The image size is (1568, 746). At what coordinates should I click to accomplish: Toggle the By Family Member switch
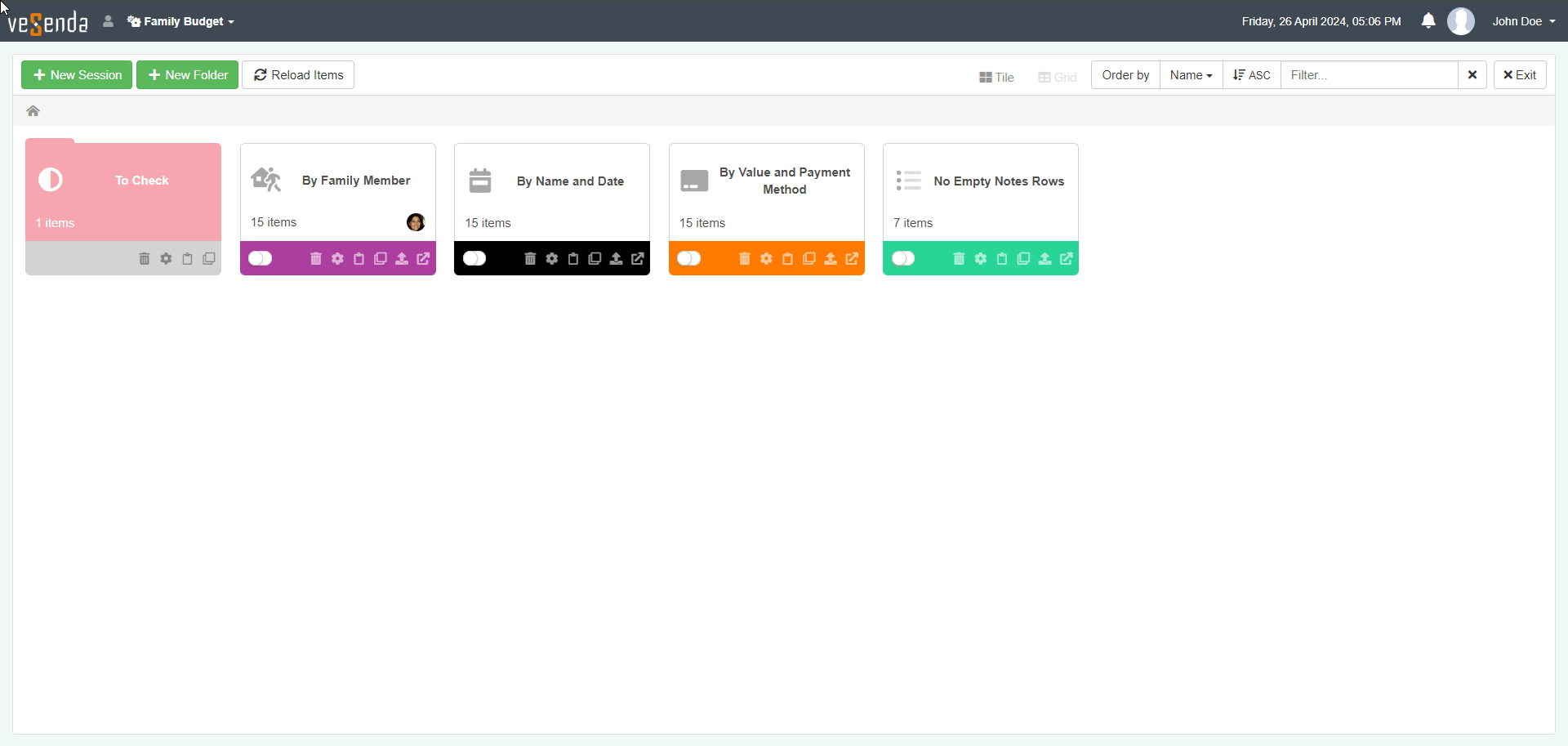261,259
